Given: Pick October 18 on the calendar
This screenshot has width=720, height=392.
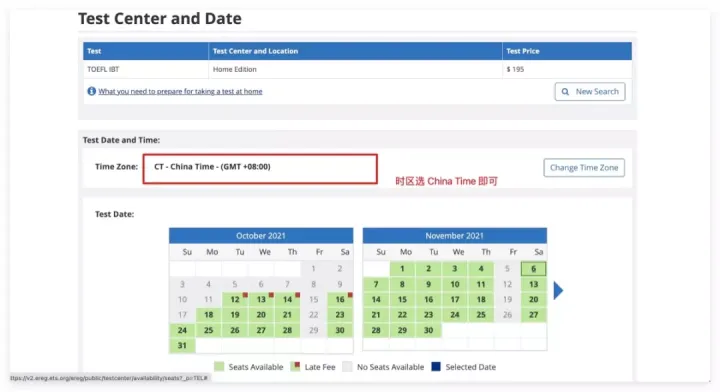Looking at the screenshot, I should (x=208, y=315).
